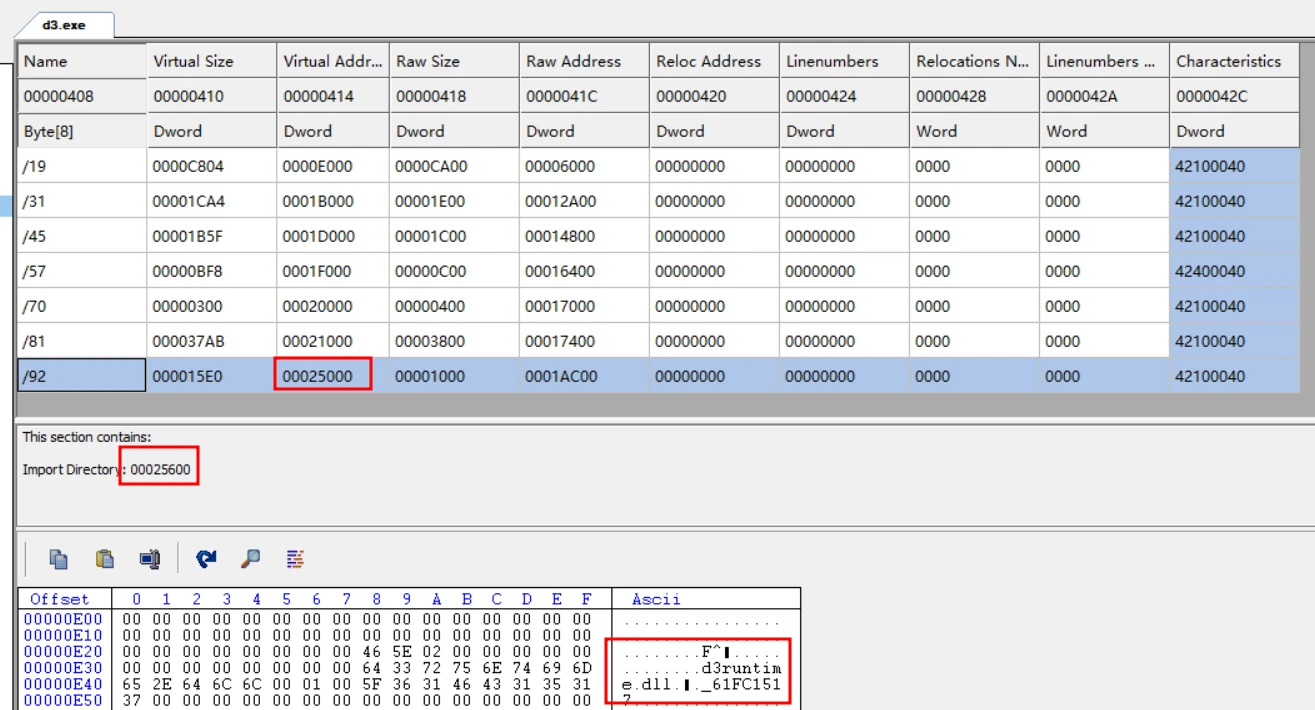Select the /19 section row
This screenshot has width=1315, height=710.
(81, 166)
